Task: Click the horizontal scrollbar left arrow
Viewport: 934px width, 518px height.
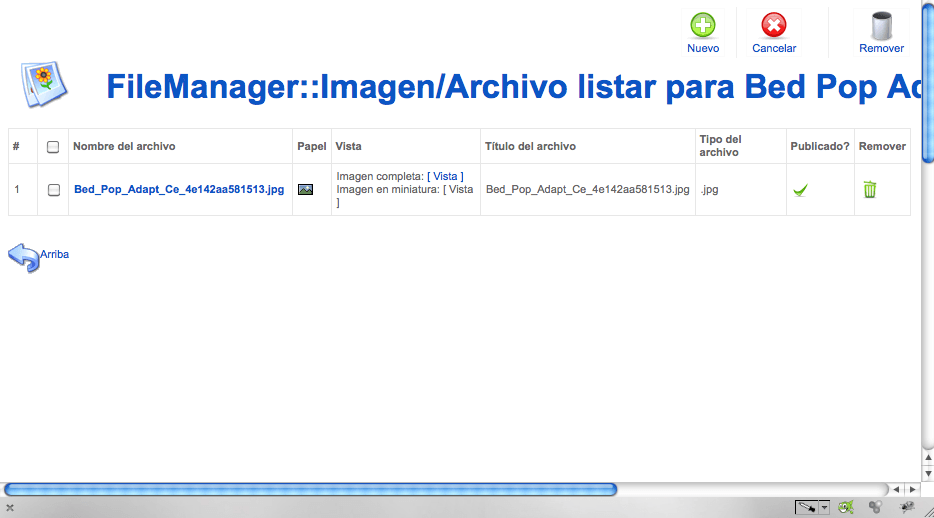Action: point(896,489)
